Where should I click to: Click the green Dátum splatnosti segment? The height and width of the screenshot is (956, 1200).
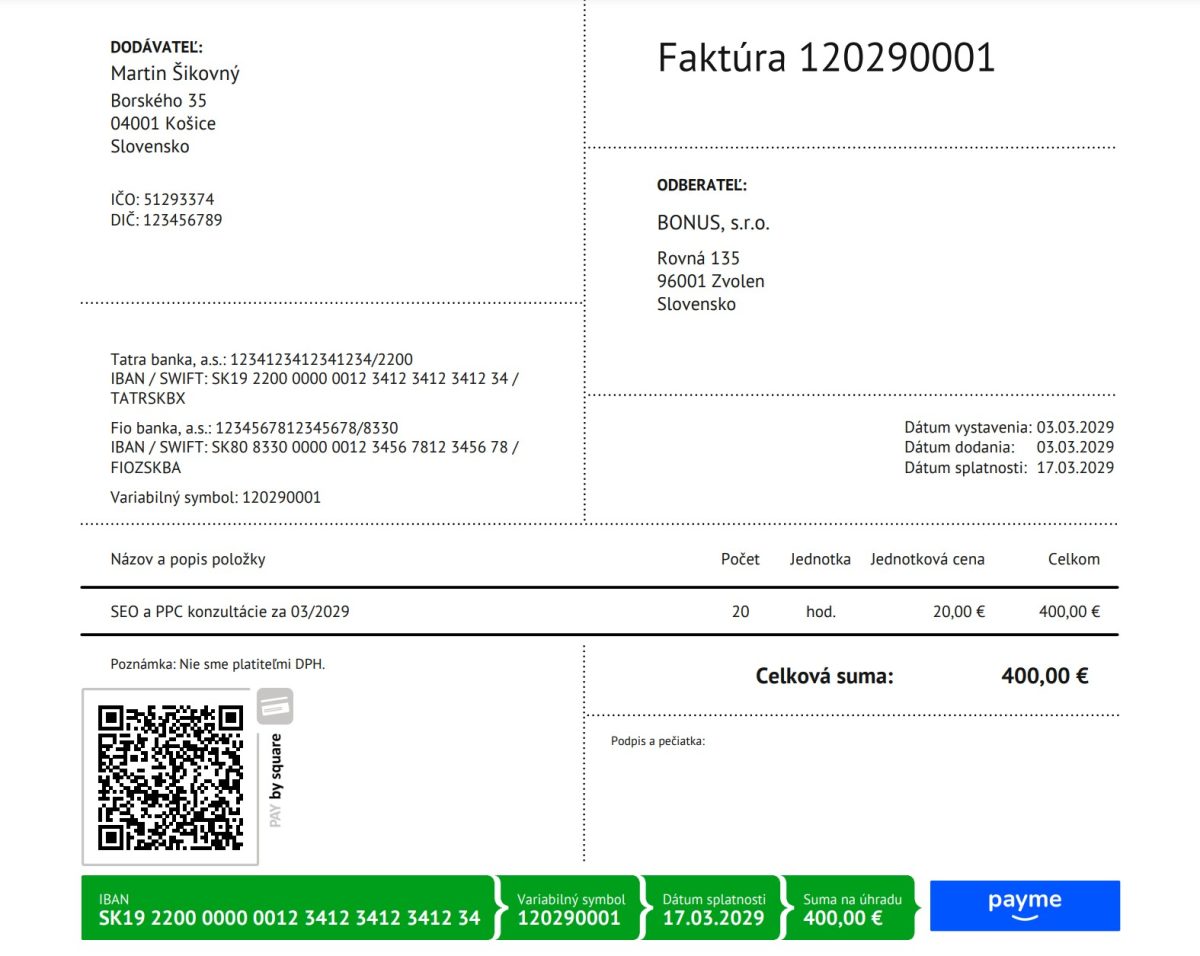click(x=713, y=909)
